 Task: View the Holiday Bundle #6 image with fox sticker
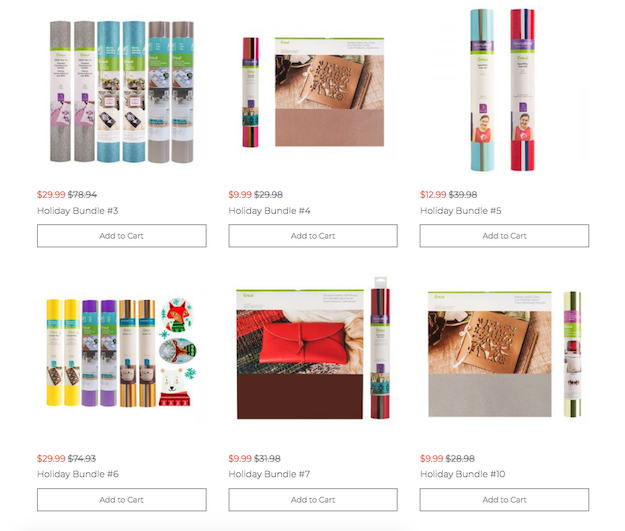(122, 353)
